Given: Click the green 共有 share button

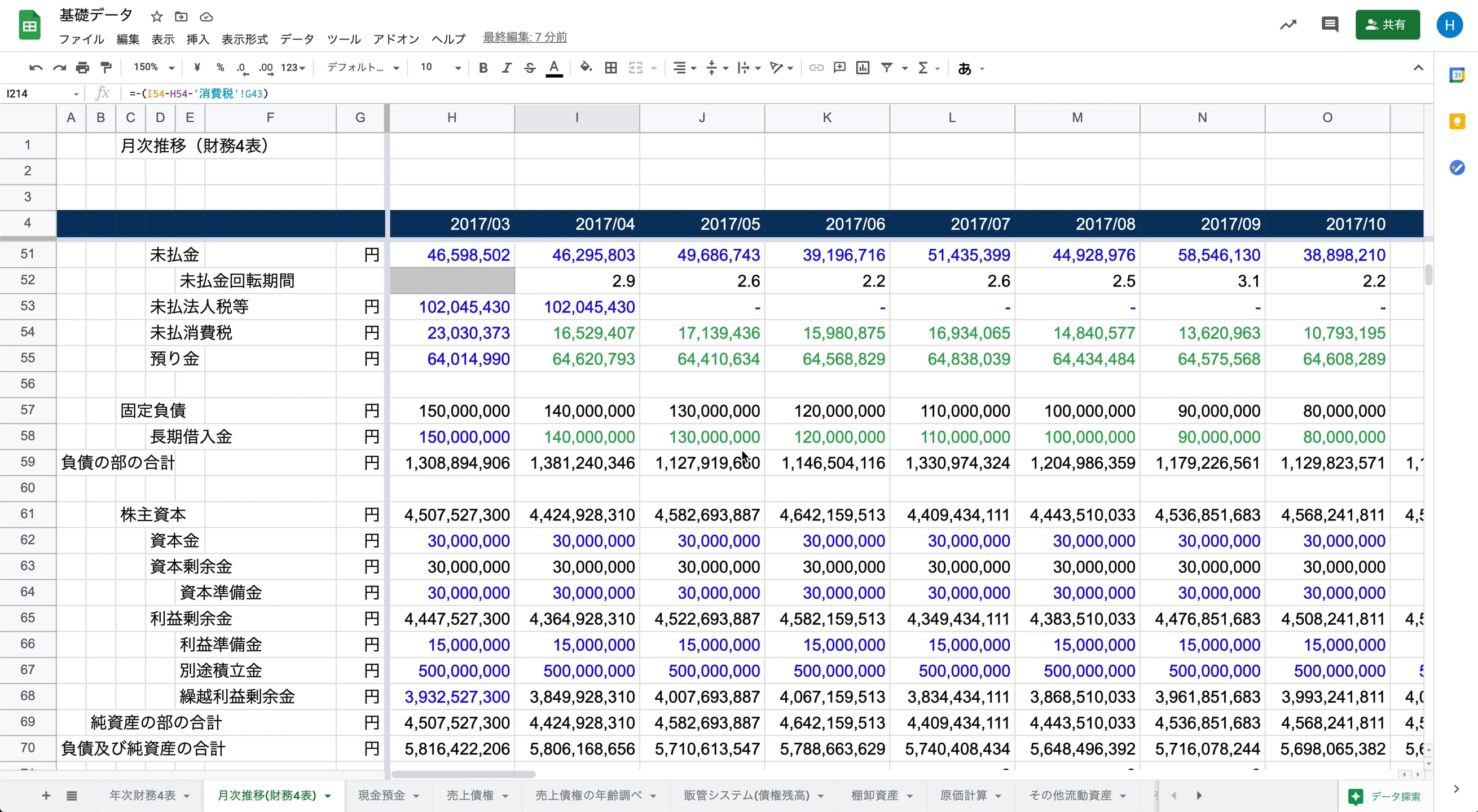Looking at the screenshot, I should (x=1387, y=25).
